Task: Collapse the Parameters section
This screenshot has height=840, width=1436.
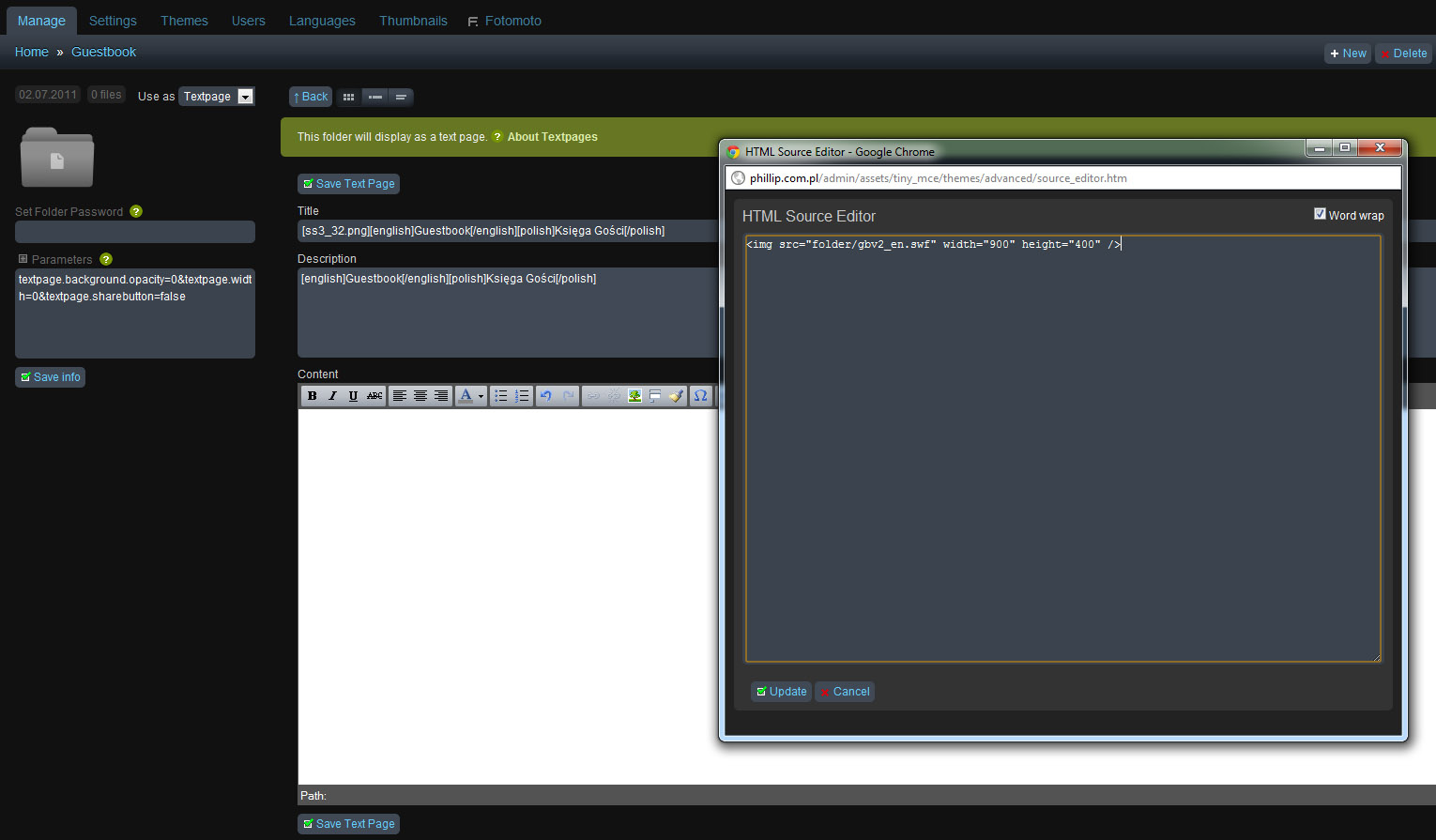Action: point(23,259)
